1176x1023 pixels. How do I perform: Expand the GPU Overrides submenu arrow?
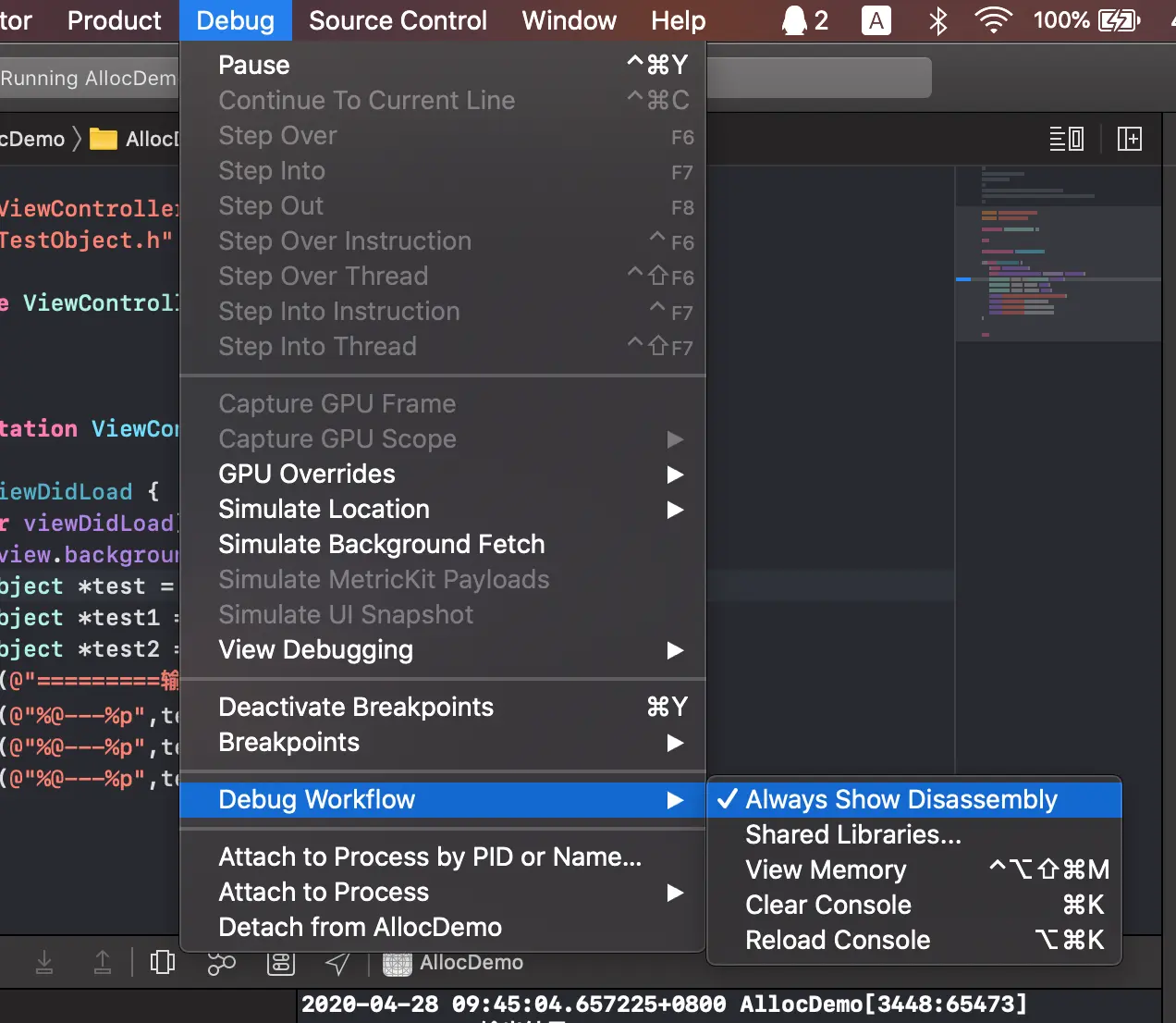coord(676,475)
